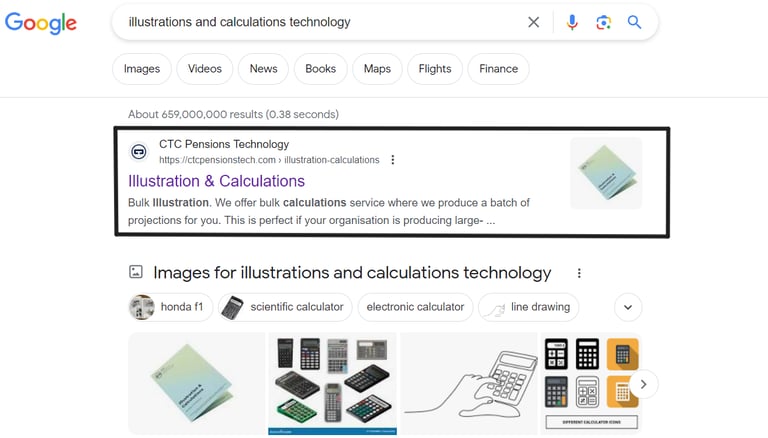This screenshot has height=438, width=768.
Task: Open three-dot options for the Images section
Action: (x=579, y=273)
